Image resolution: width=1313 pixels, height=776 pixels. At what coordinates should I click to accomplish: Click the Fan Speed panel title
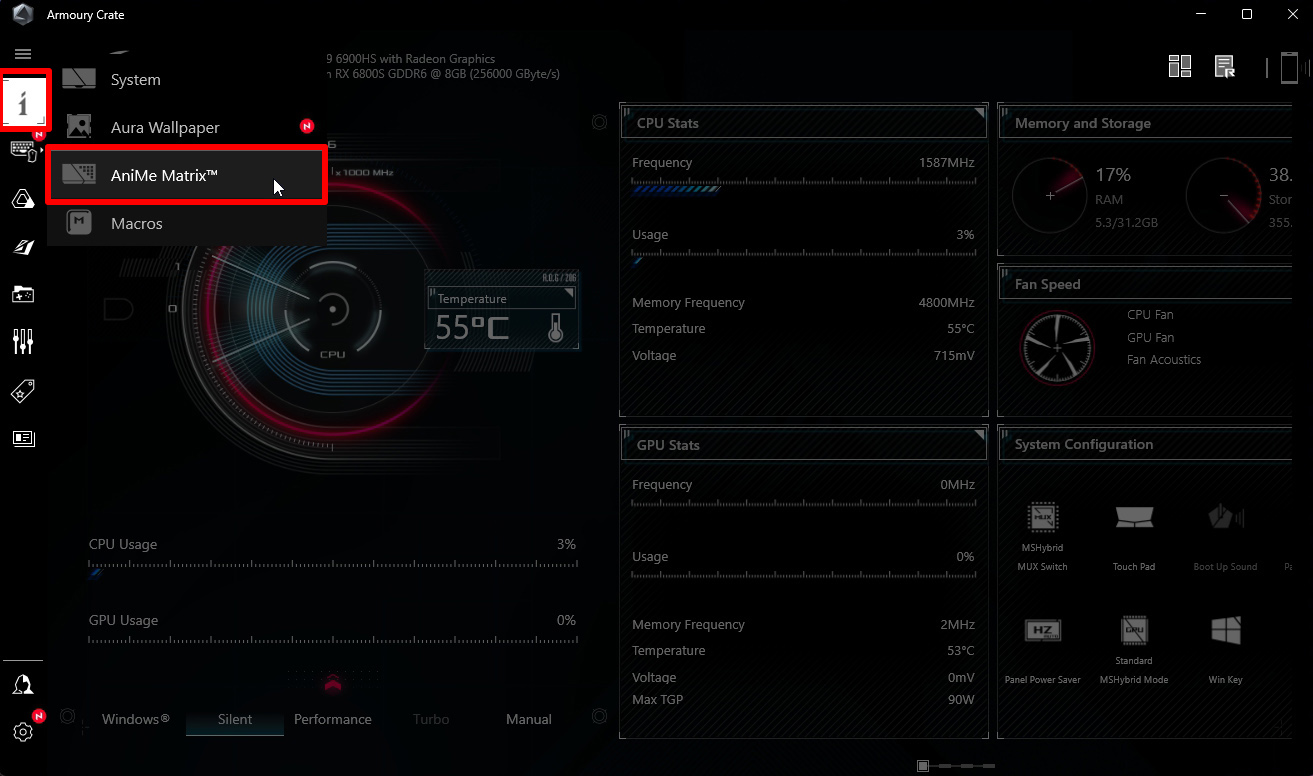tap(1047, 284)
